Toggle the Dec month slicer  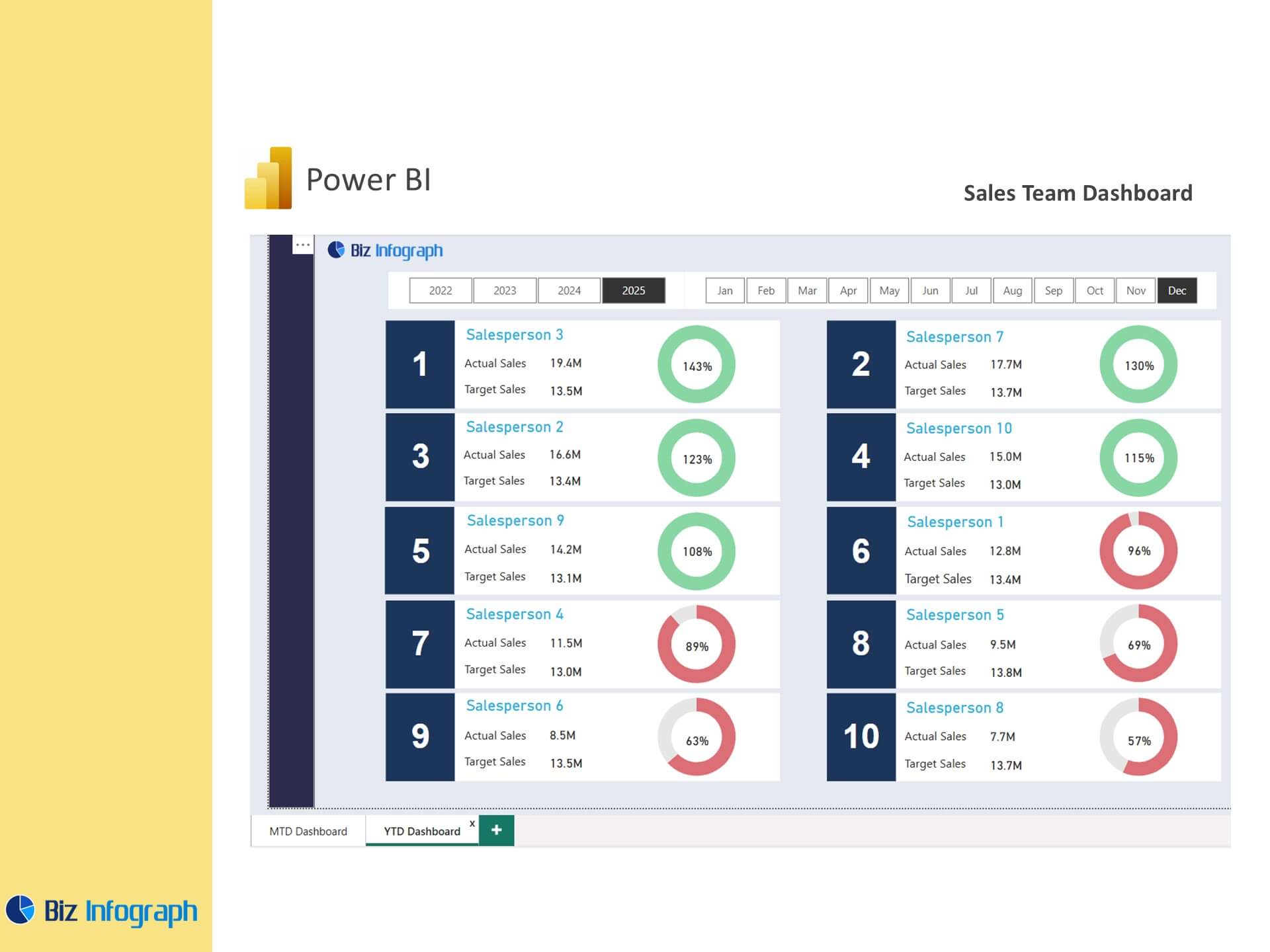[1177, 290]
